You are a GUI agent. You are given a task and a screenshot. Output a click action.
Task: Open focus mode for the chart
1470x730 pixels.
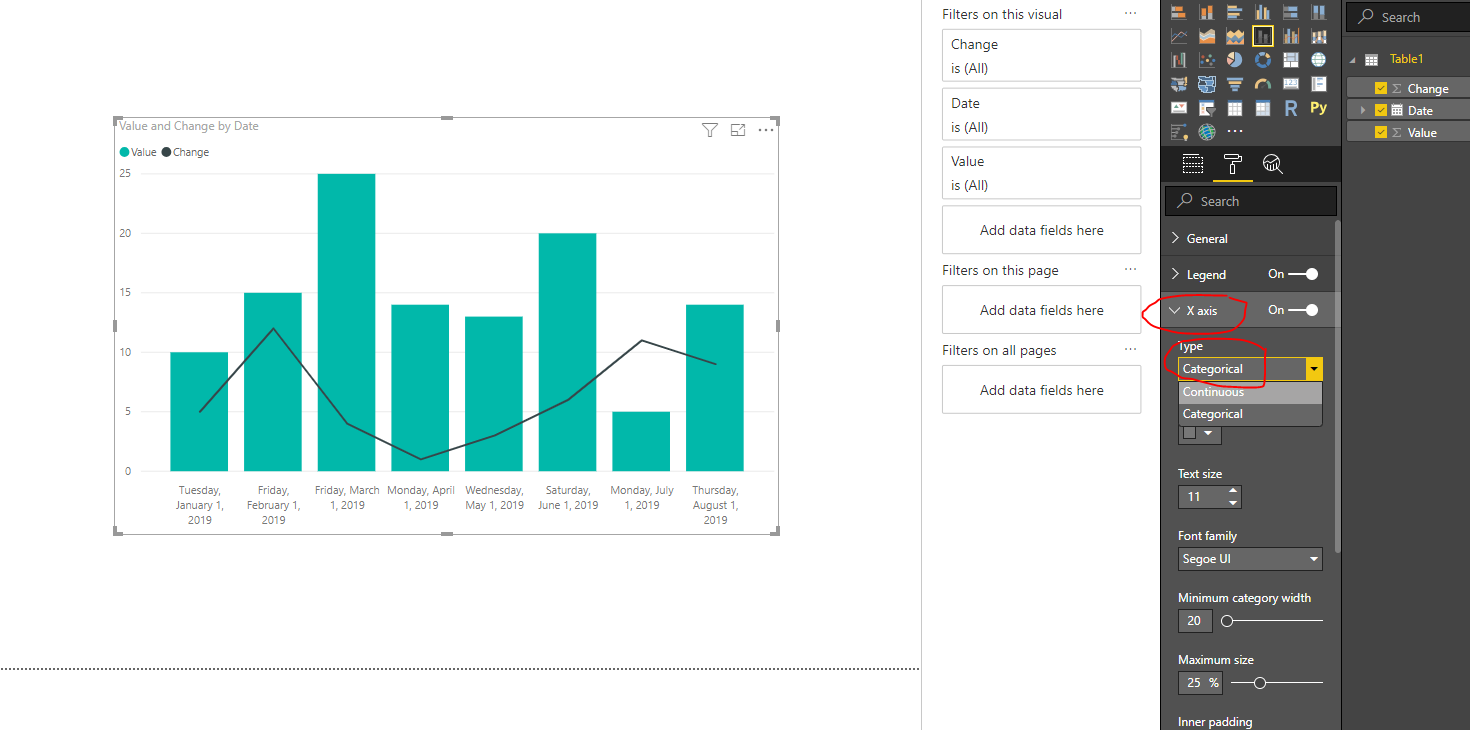click(738, 130)
